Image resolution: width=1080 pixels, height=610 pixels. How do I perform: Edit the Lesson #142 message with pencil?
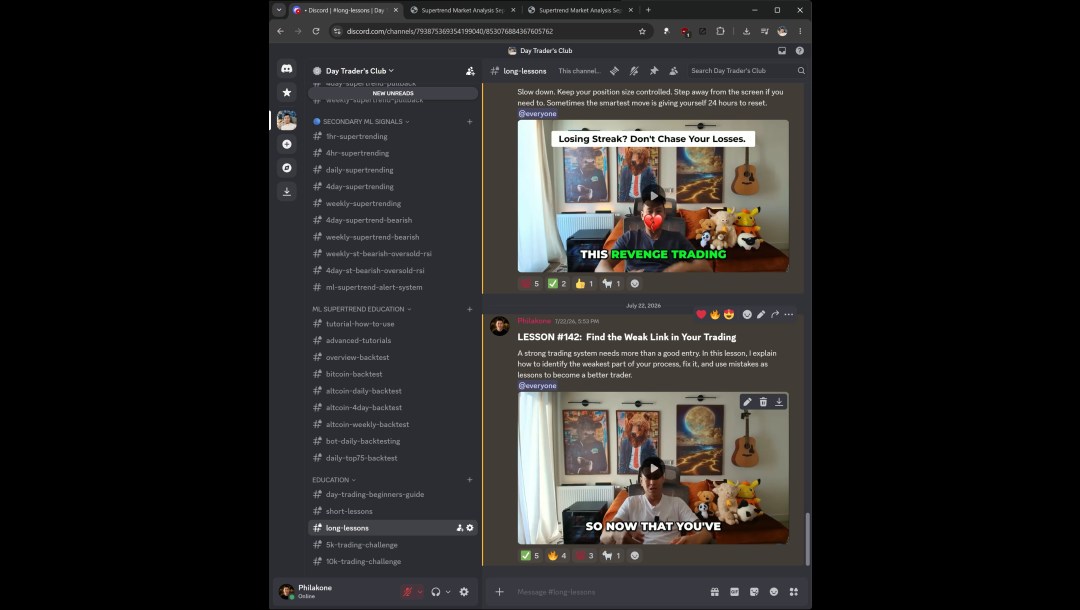point(761,315)
